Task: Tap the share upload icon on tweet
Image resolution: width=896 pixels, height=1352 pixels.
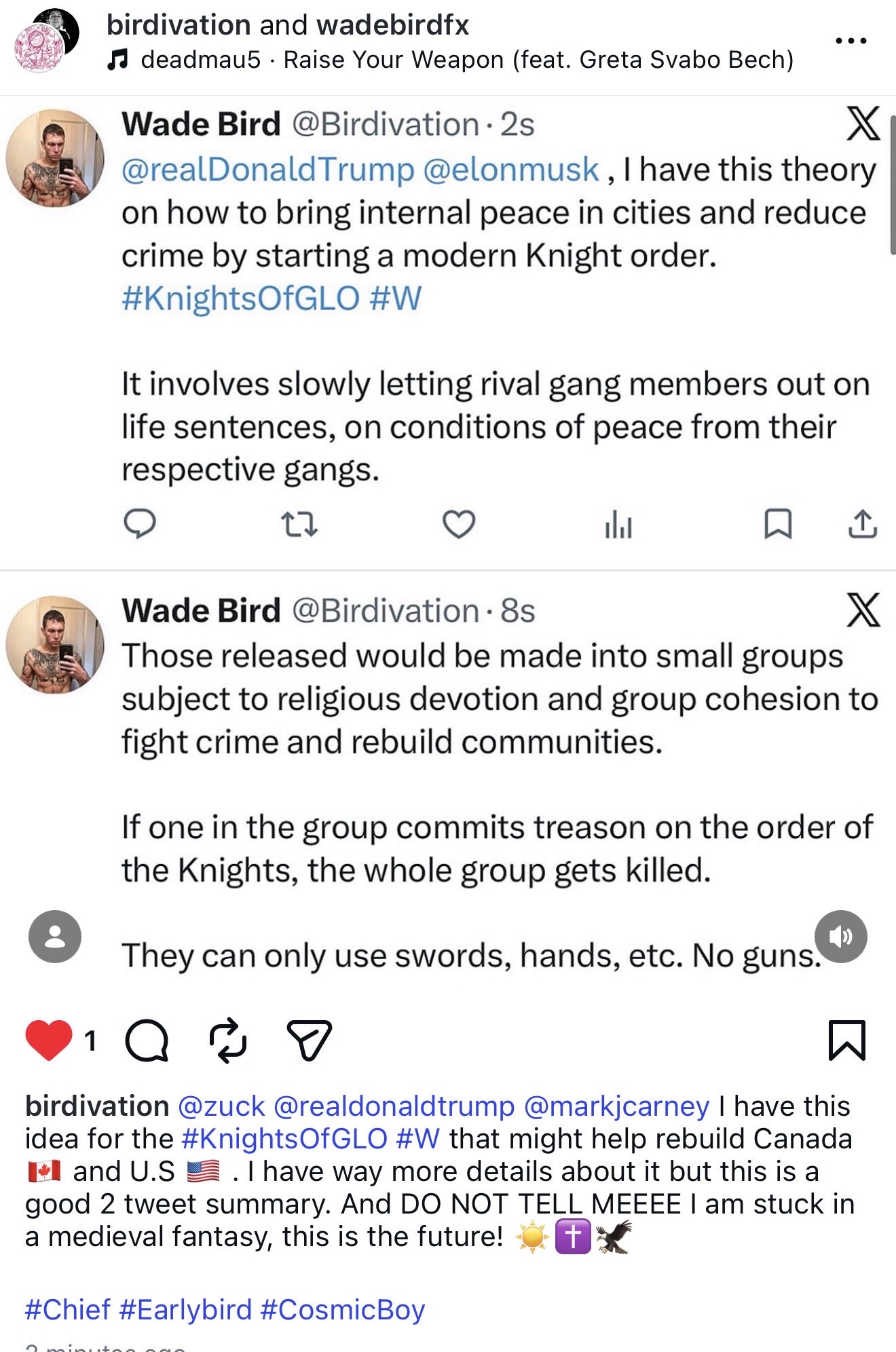Action: 863,524
